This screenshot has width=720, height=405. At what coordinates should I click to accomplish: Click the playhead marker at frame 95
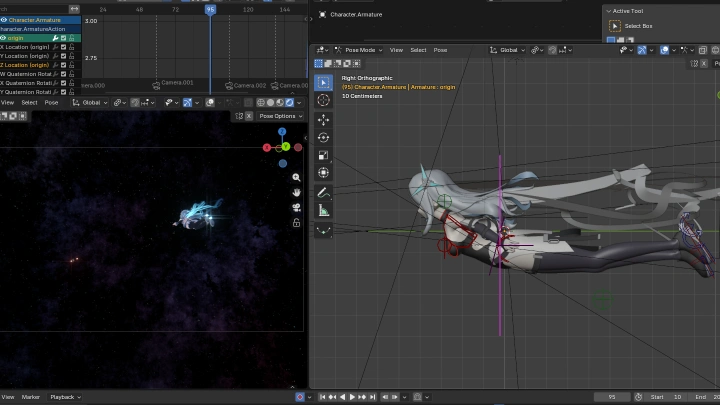pos(210,10)
